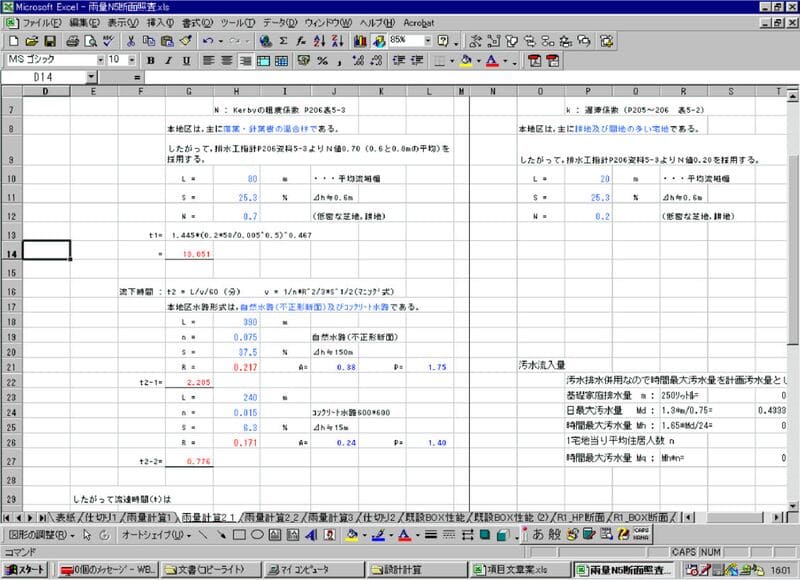Toggle the Drawing toolbar button

tap(379, 41)
